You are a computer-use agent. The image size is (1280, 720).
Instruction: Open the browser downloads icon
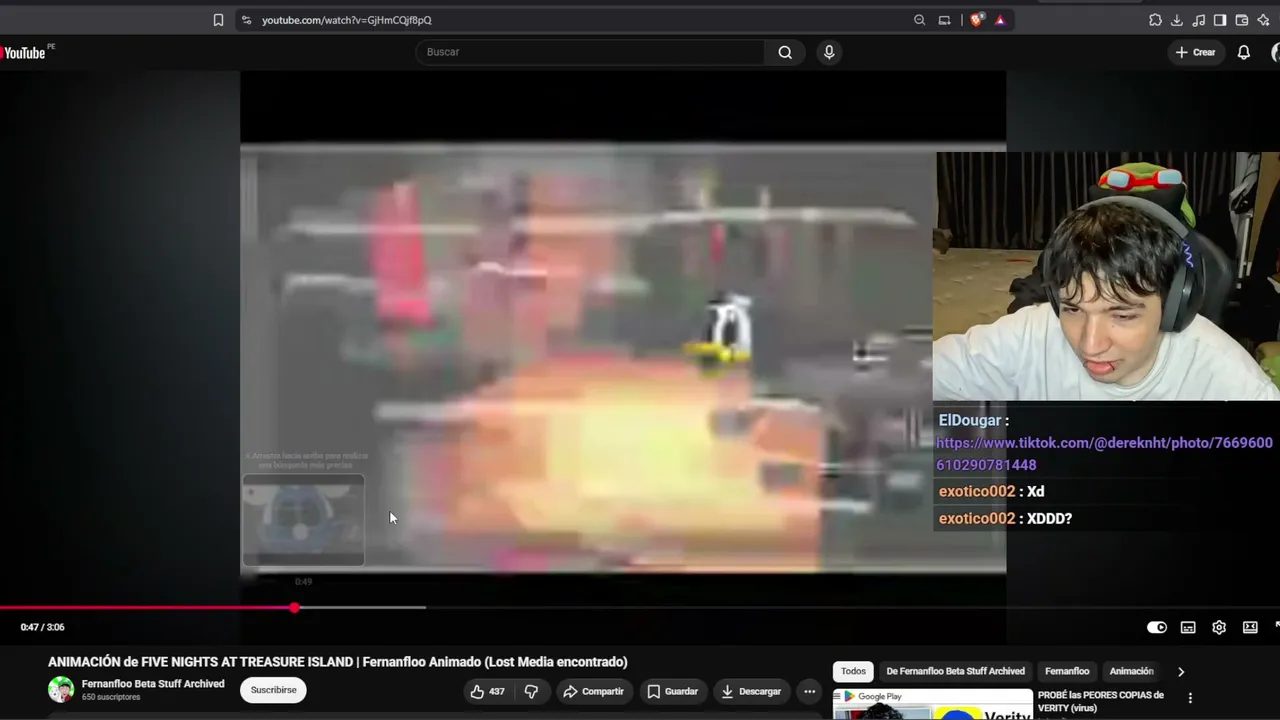coord(1177,20)
